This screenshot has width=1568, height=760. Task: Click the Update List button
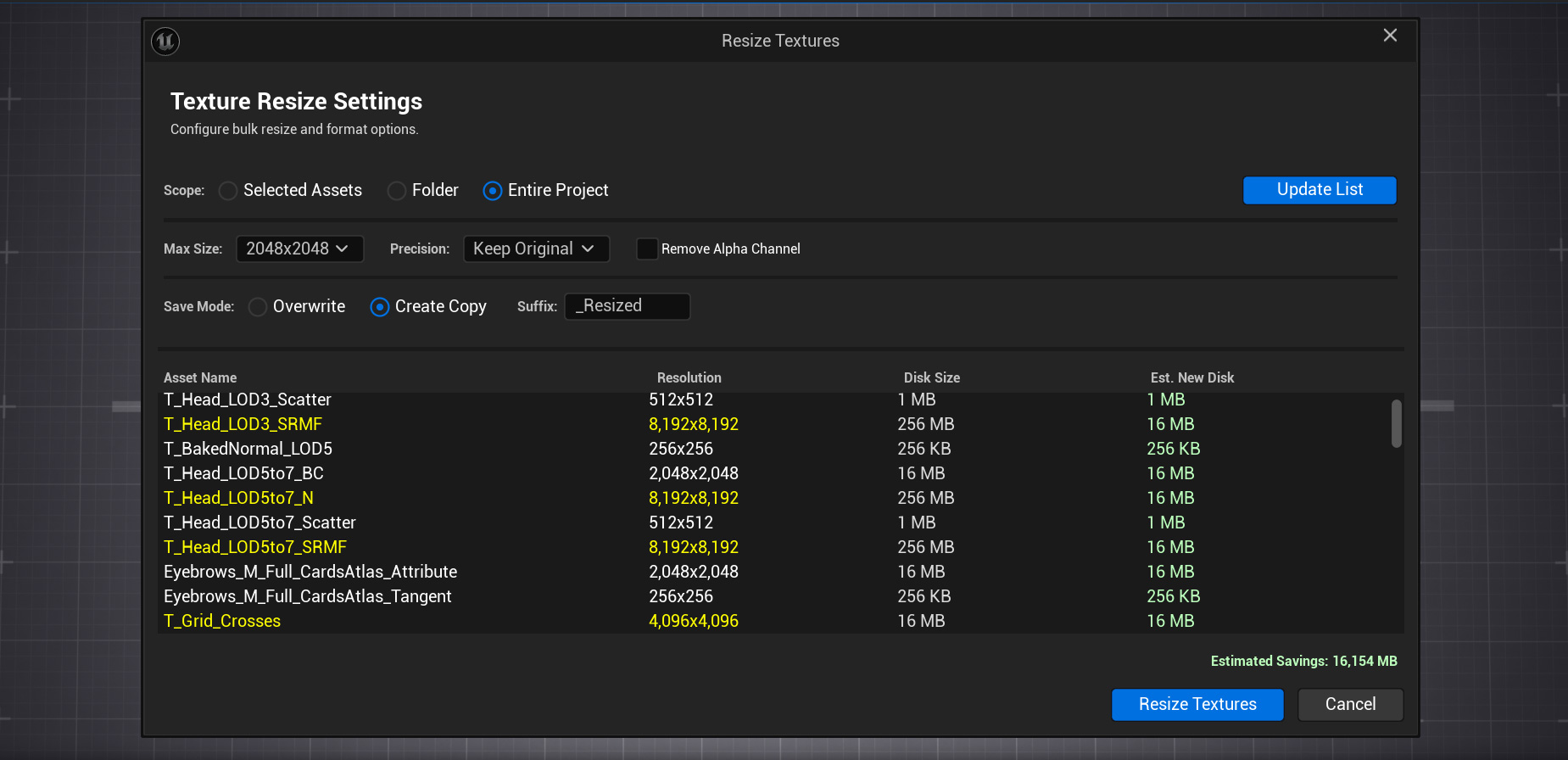coord(1320,190)
